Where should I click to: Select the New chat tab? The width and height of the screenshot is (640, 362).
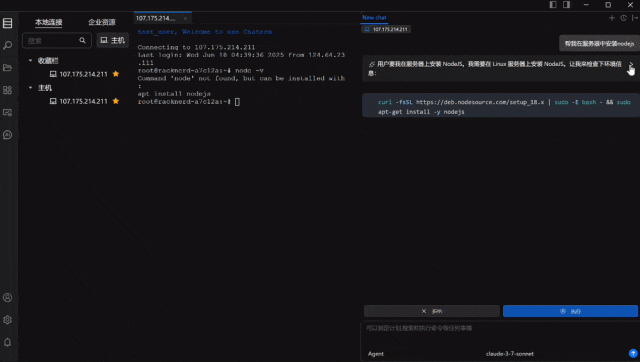pos(374,18)
